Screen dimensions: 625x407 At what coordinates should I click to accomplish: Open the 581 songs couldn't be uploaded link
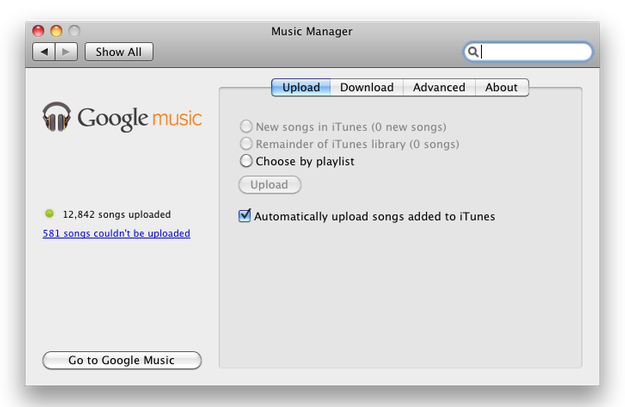point(116,233)
